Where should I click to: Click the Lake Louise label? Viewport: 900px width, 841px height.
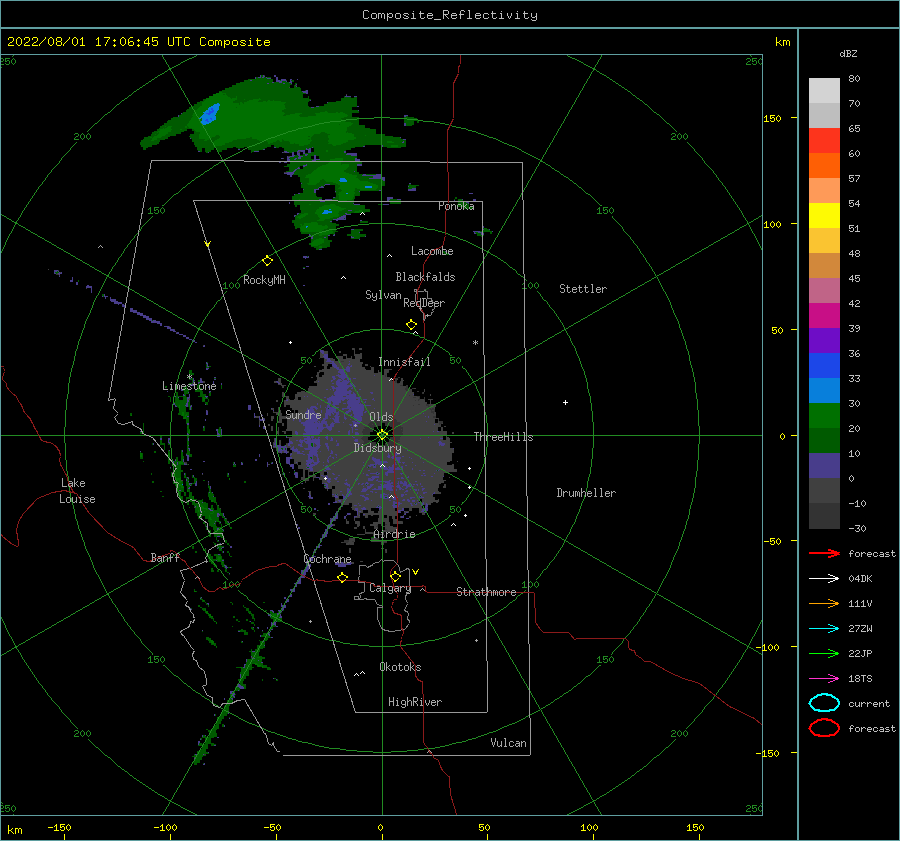[77, 491]
